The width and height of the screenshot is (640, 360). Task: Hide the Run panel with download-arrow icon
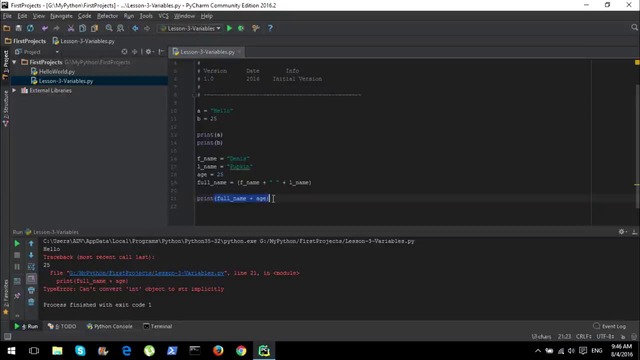634,231
